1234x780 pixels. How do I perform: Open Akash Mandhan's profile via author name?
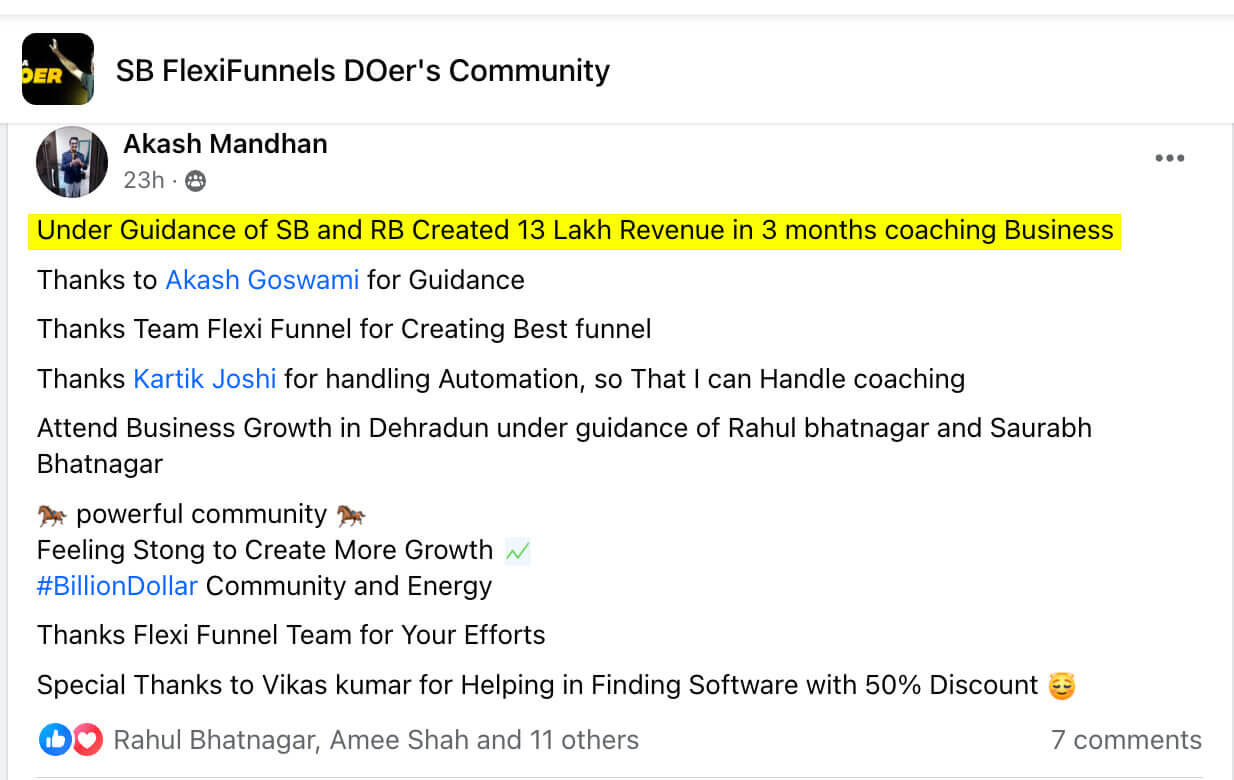click(x=225, y=144)
